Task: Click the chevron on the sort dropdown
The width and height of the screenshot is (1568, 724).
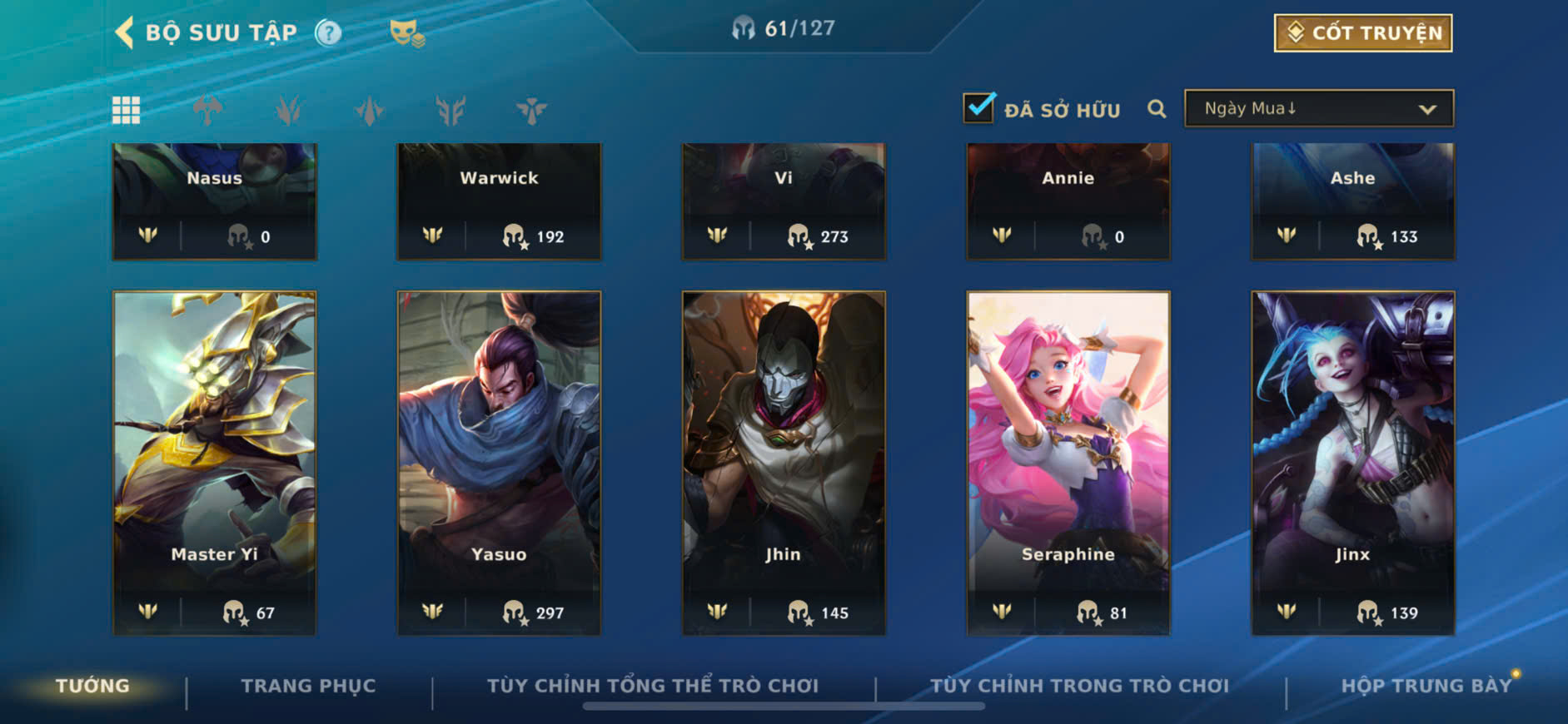Action: [x=1427, y=109]
